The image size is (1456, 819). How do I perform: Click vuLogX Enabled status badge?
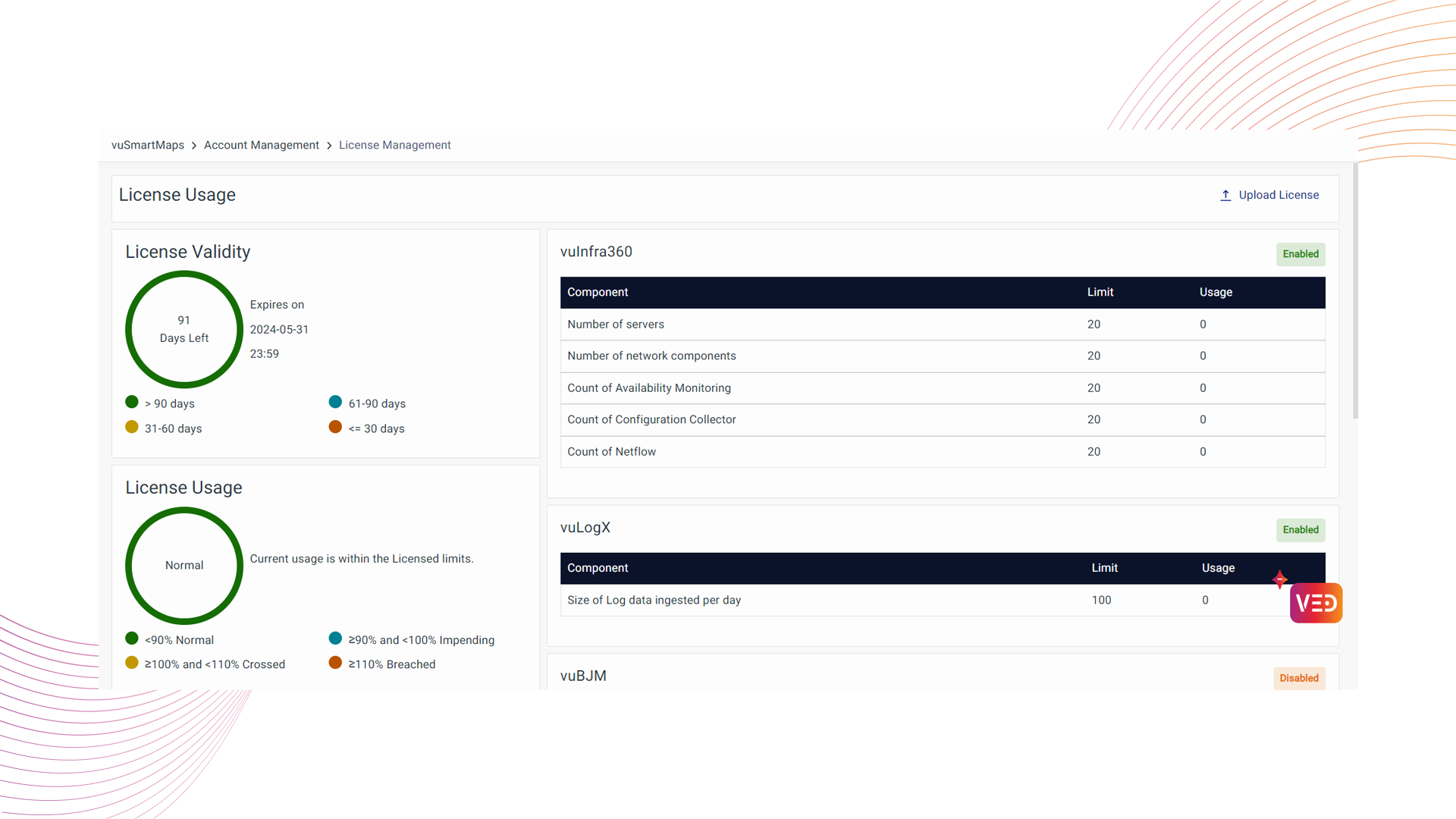point(1301,530)
